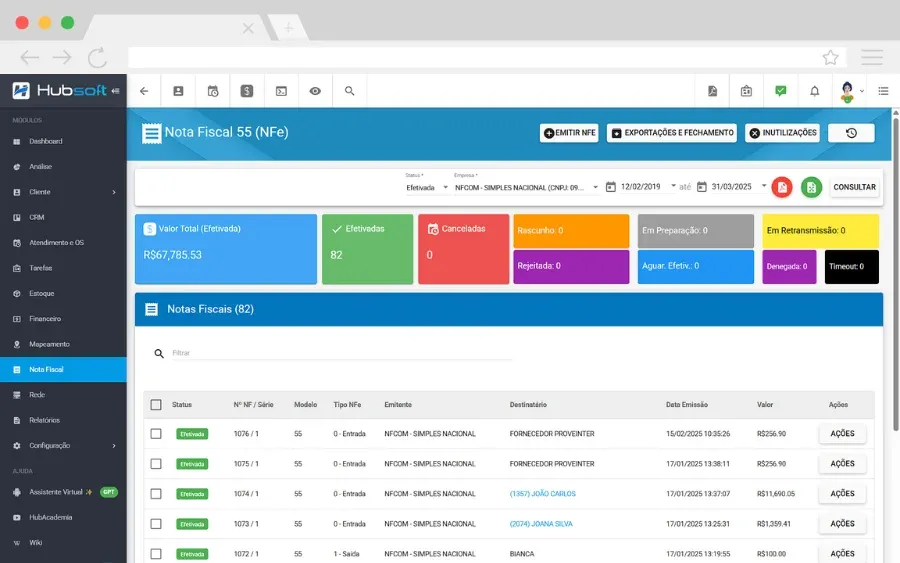Check the box for NF 1076 / 1
This screenshot has width=900, height=563.
(156, 434)
